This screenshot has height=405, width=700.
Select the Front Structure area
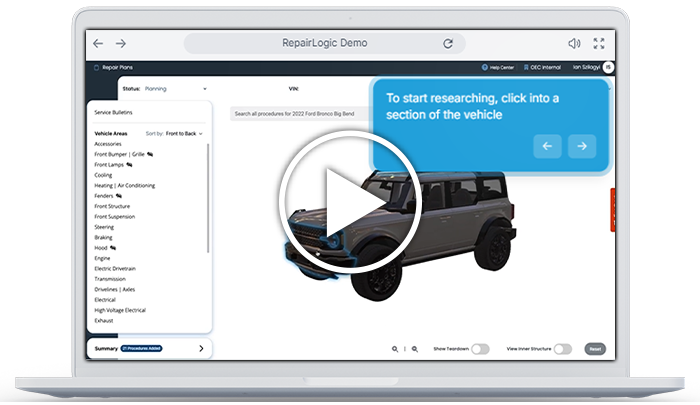coord(112,206)
